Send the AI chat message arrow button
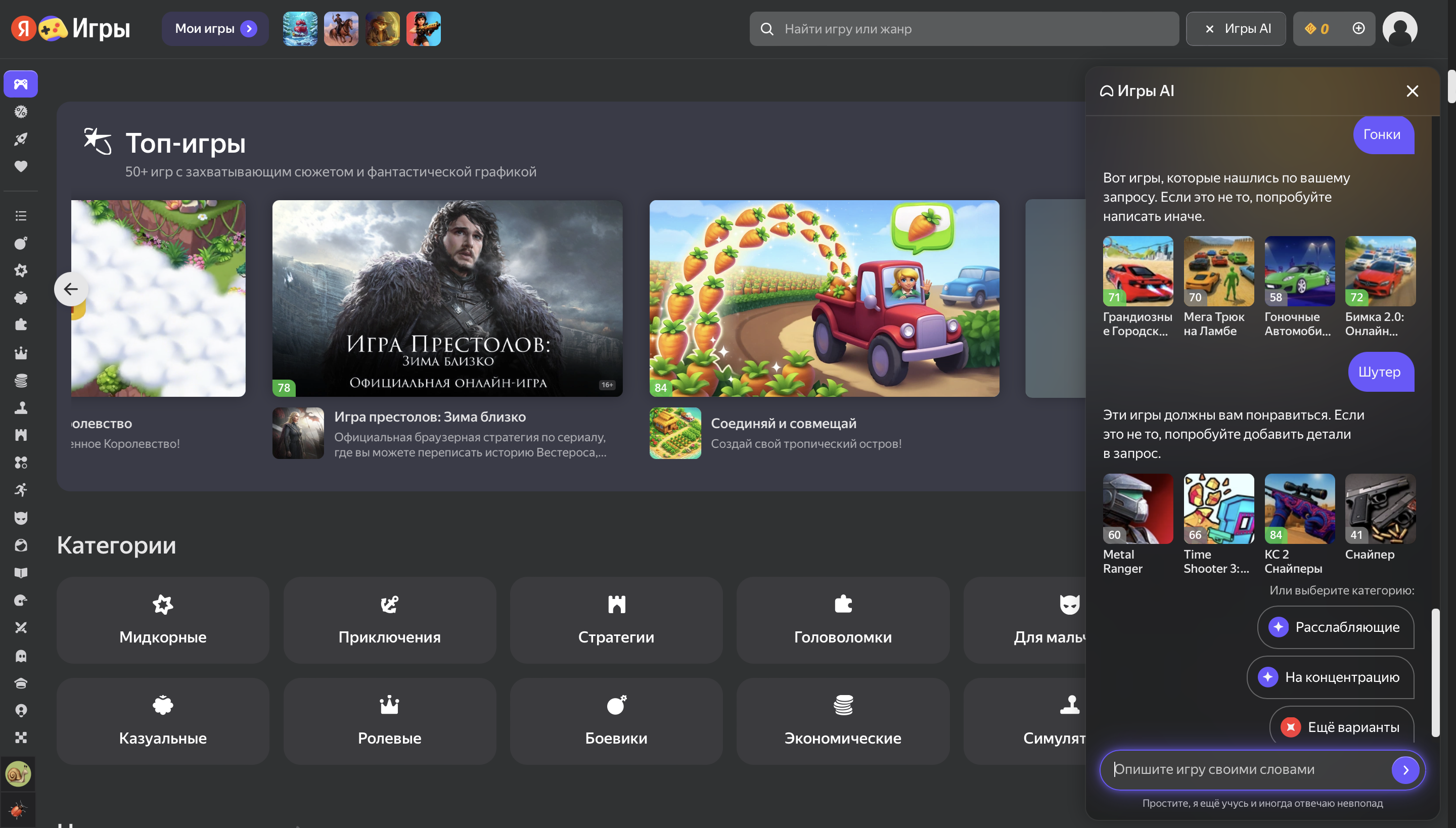Viewport: 1456px width, 828px height. click(x=1405, y=769)
